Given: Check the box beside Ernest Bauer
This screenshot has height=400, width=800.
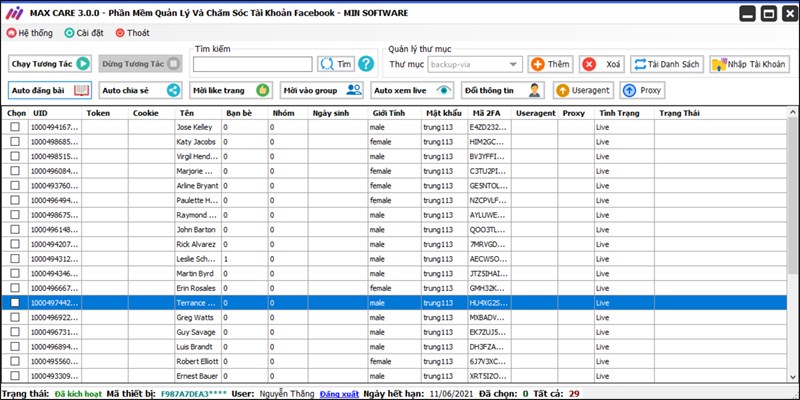Looking at the screenshot, I should pos(15,375).
